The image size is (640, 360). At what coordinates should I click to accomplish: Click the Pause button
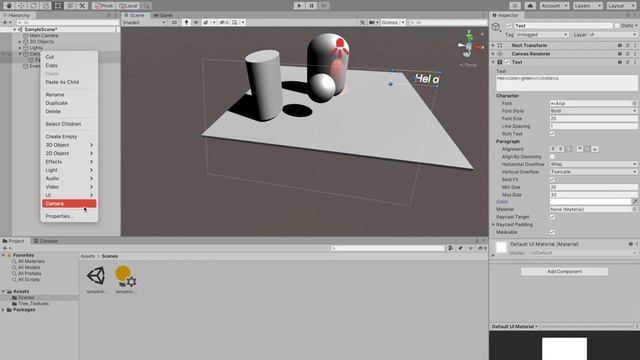point(311,6)
